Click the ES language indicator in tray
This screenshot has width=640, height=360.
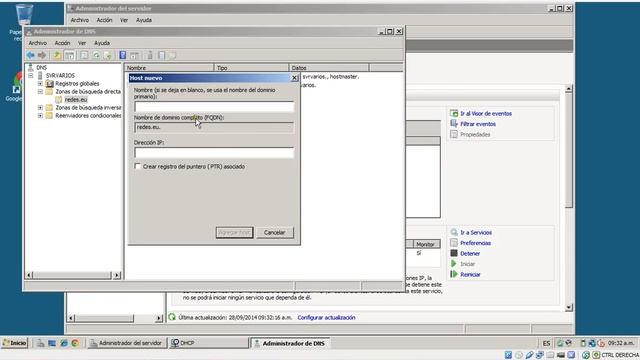546,343
